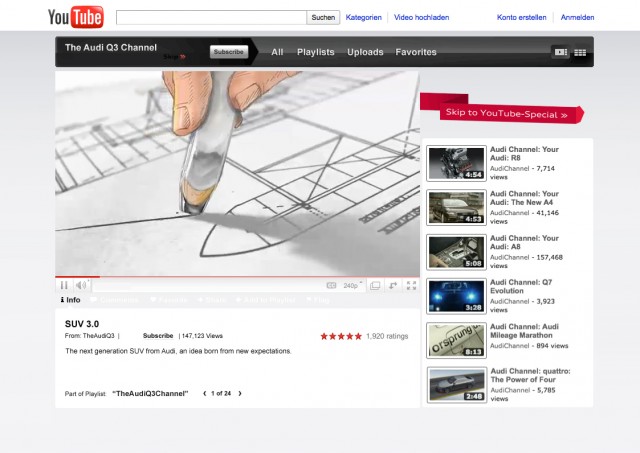Click title 'Audi Channel: Your Audi: The New A4'
The image size is (640, 453).
[x=524, y=198]
